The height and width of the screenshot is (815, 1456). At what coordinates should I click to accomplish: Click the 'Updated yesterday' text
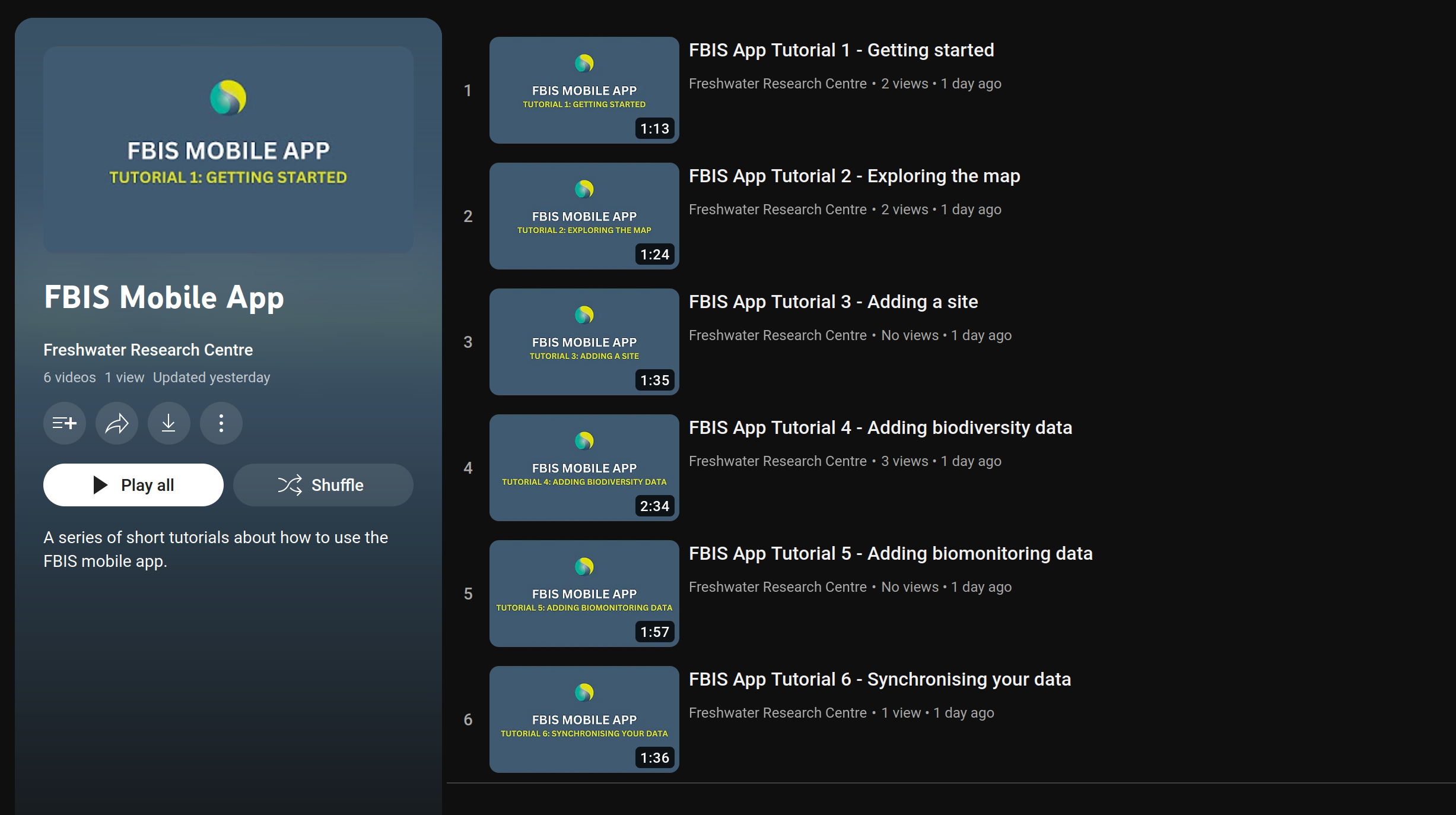(x=211, y=378)
